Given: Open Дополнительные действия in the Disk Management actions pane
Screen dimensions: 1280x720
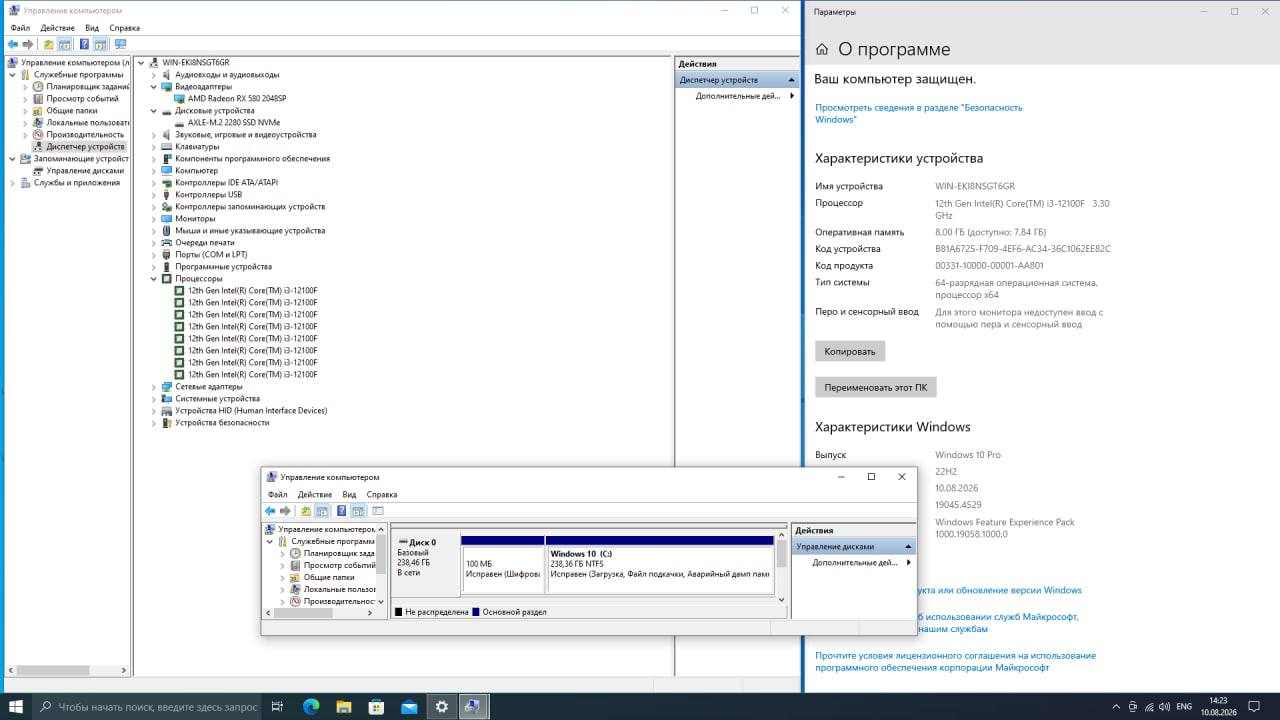Looking at the screenshot, I should point(854,563).
